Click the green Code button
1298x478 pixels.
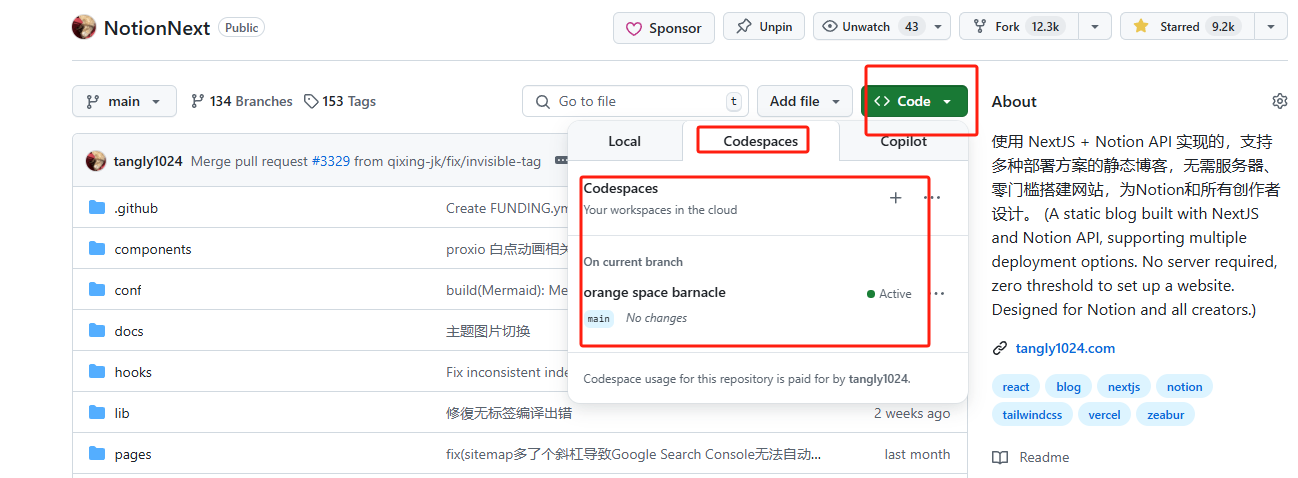tap(914, 101)
